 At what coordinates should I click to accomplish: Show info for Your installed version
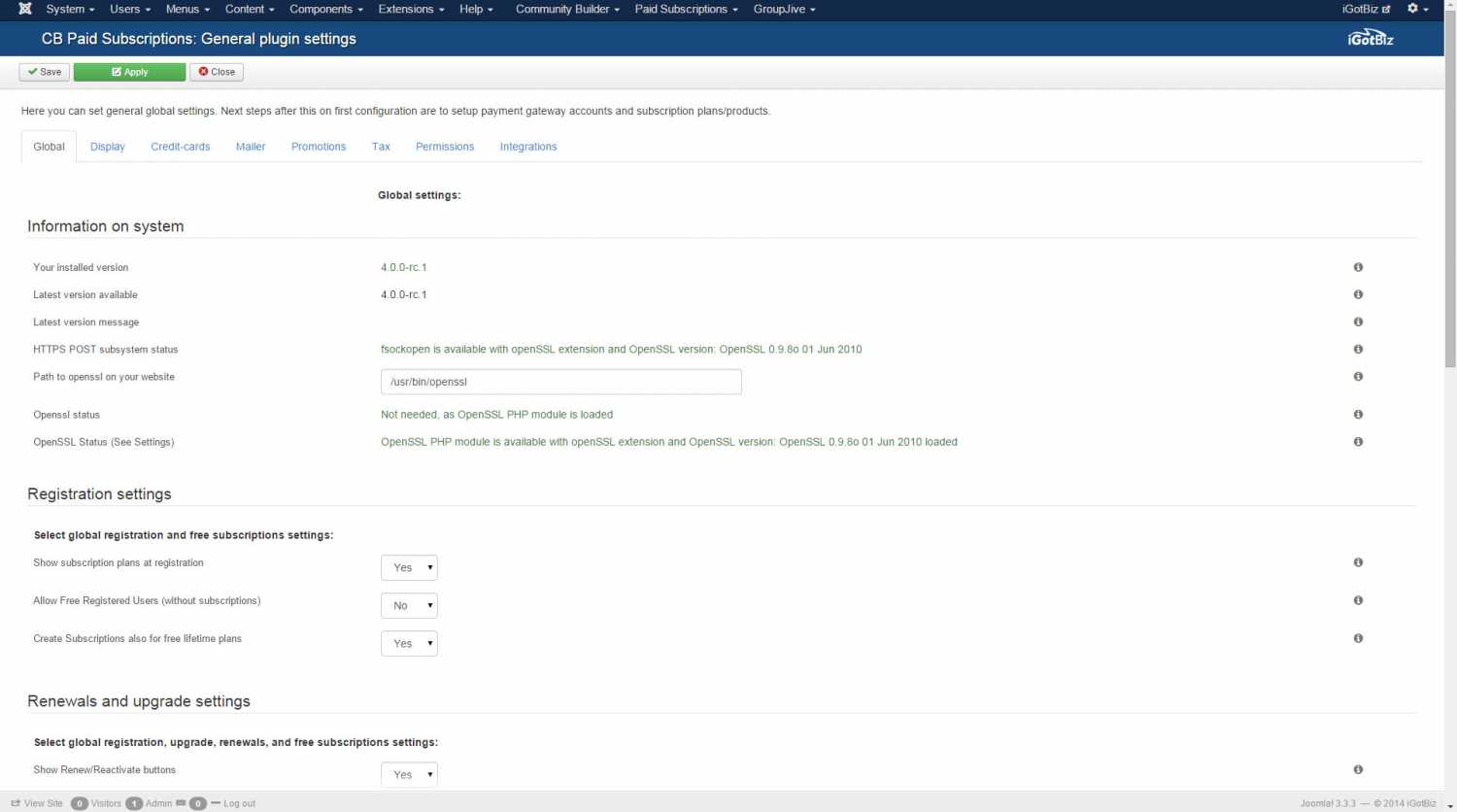tap(1358, 267)
